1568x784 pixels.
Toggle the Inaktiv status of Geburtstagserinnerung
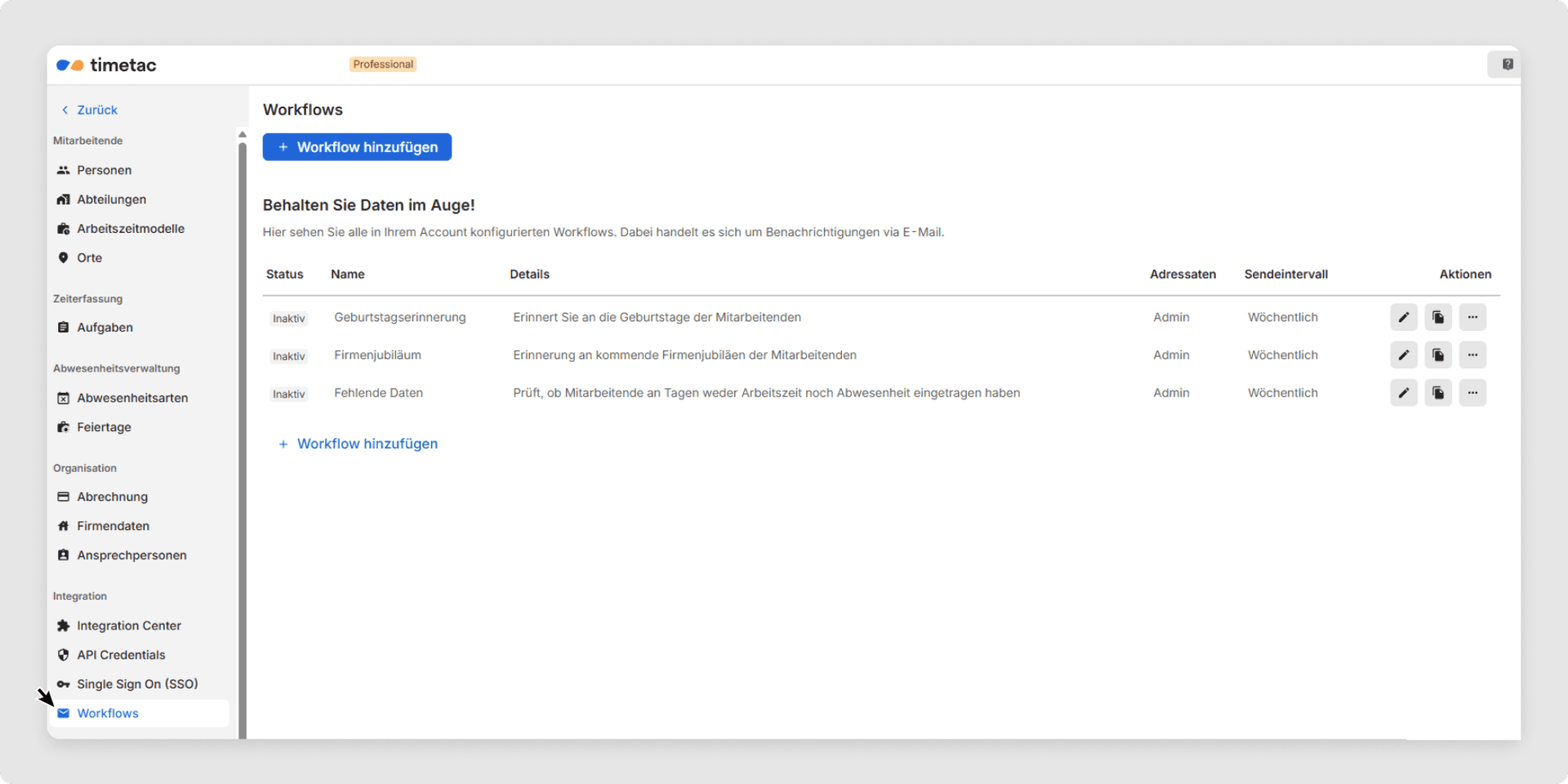(x=288, y=318)
